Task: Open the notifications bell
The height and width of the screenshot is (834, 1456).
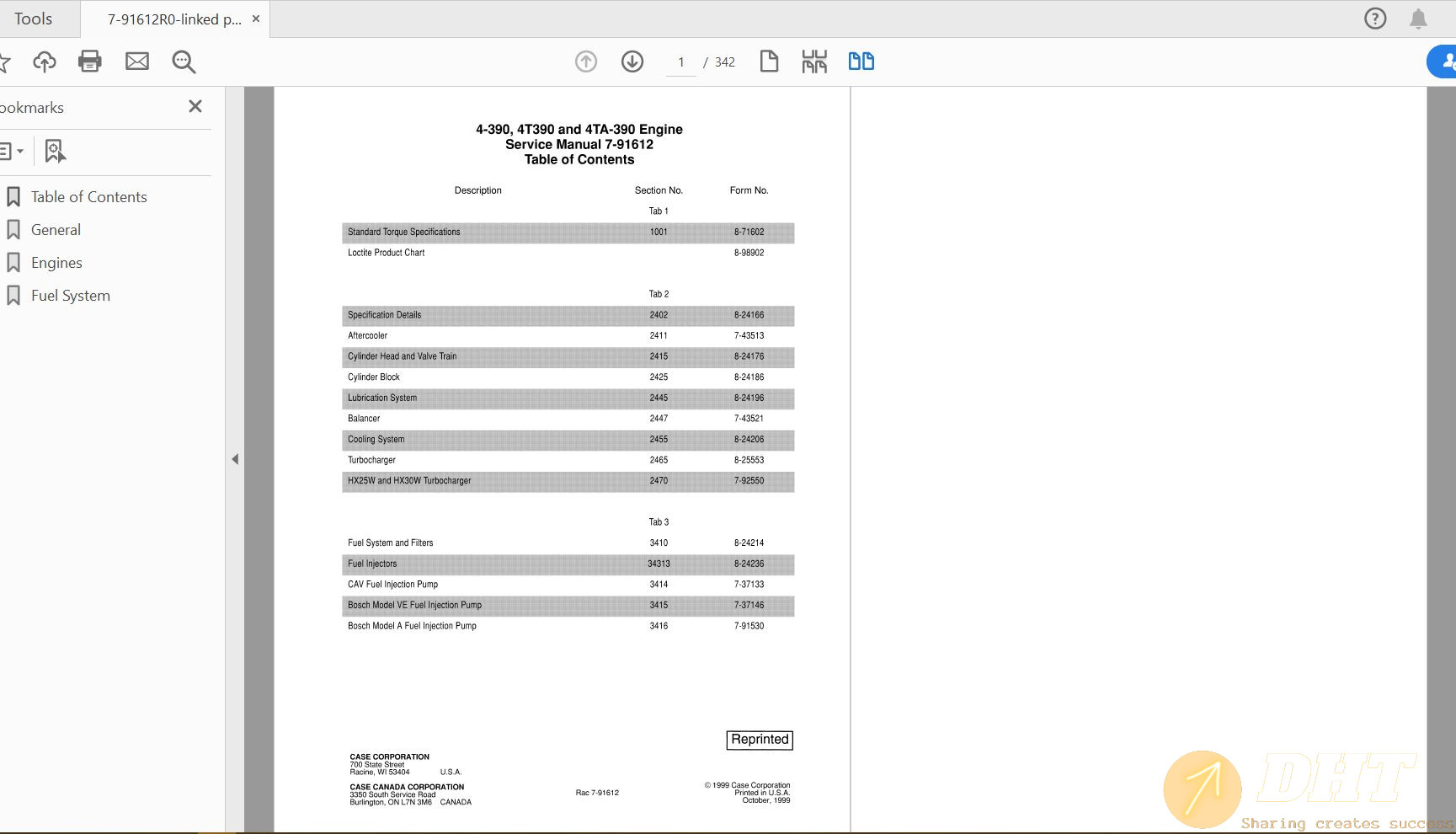Action: coord(1418,19)
